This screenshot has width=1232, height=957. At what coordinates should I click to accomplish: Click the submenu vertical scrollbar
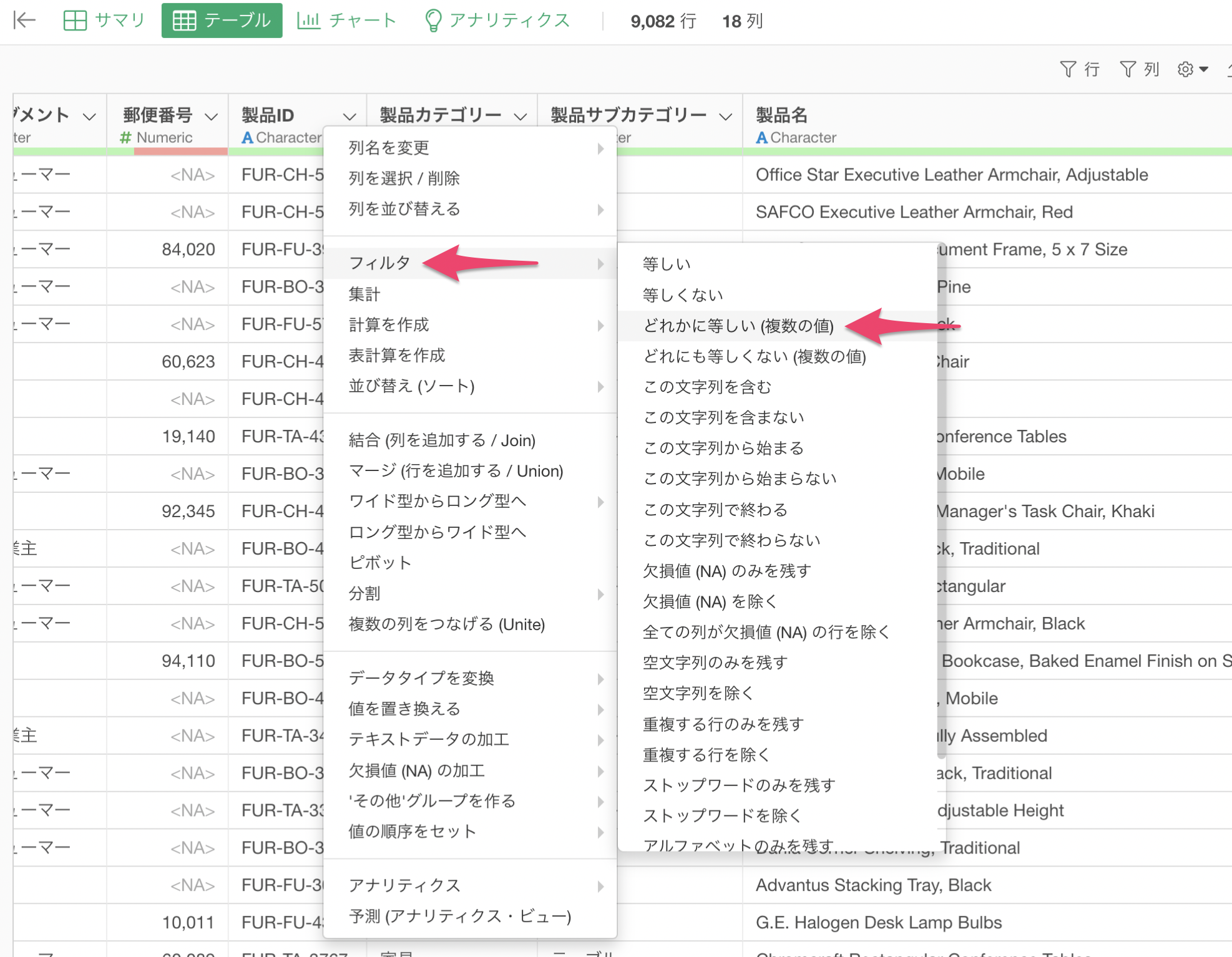coord(941,499)
